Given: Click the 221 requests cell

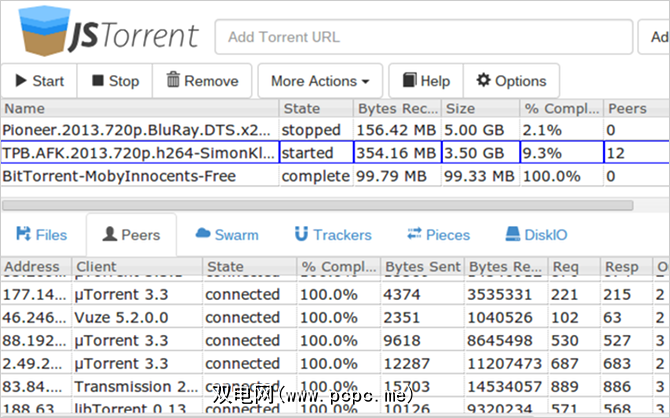Looking at the screenshot, I should [574, 294].
